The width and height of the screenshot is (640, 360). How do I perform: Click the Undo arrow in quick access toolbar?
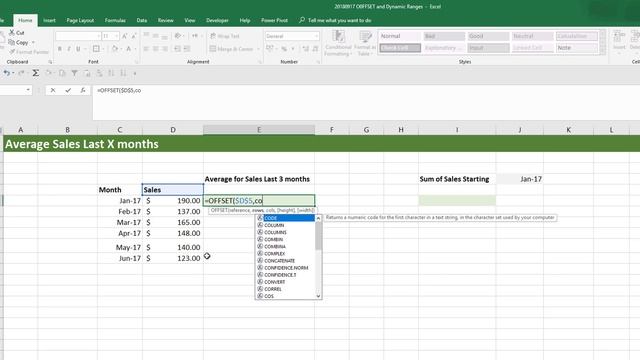(x=6, y=73)
